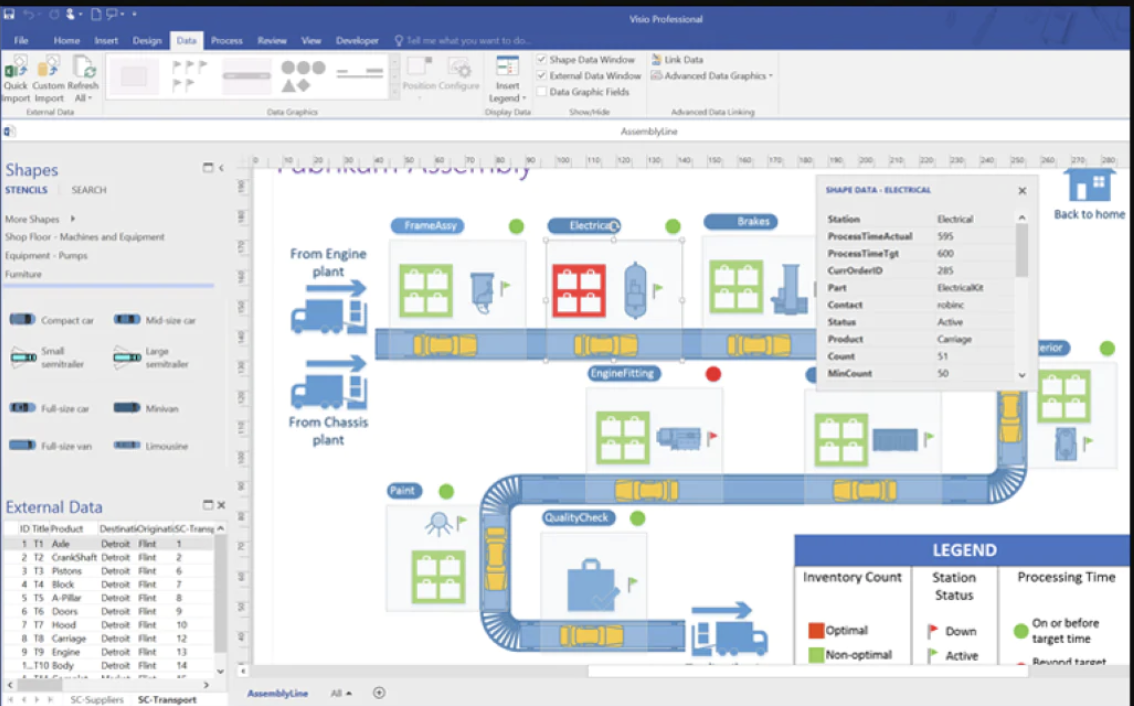Click the new document icon in title bar
This screenshot has height=706, width=1134.
(96, 14)
